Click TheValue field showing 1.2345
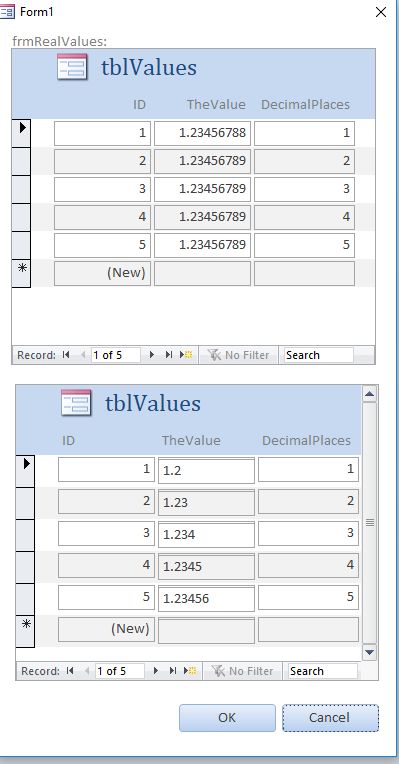Viewport: 399px width, 764px height. [x=206, y=567]
